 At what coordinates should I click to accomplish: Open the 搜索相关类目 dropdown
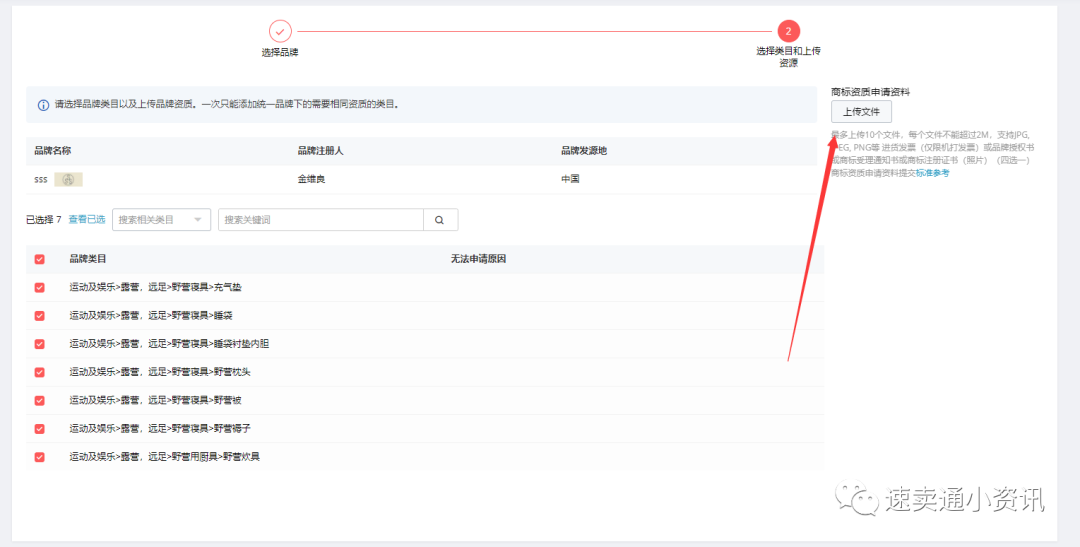click(153, 220)
